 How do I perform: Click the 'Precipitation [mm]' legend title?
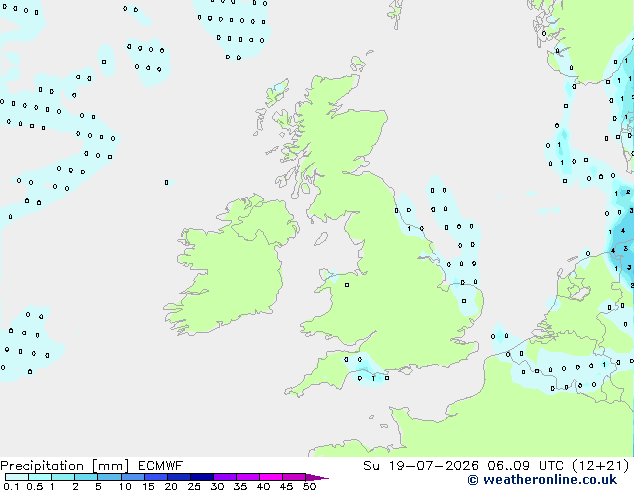[65, 466]
